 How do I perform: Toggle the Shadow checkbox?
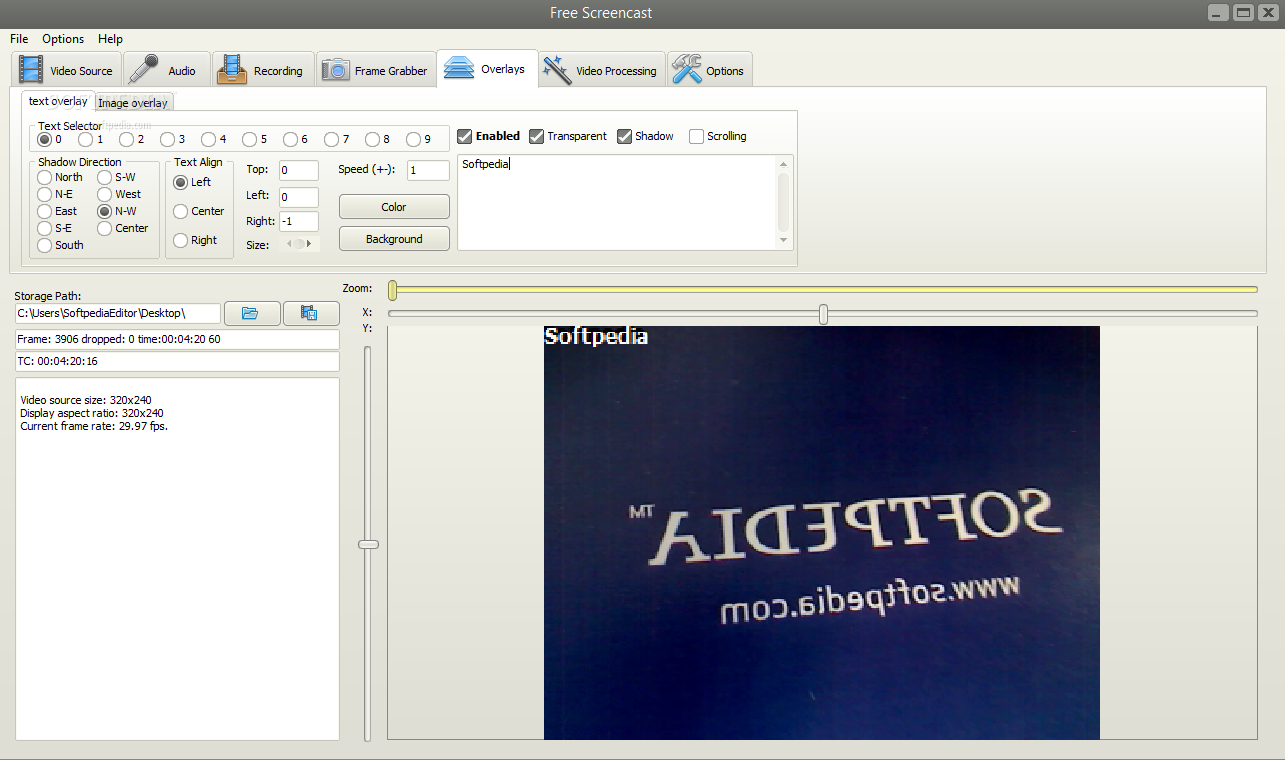625,136
